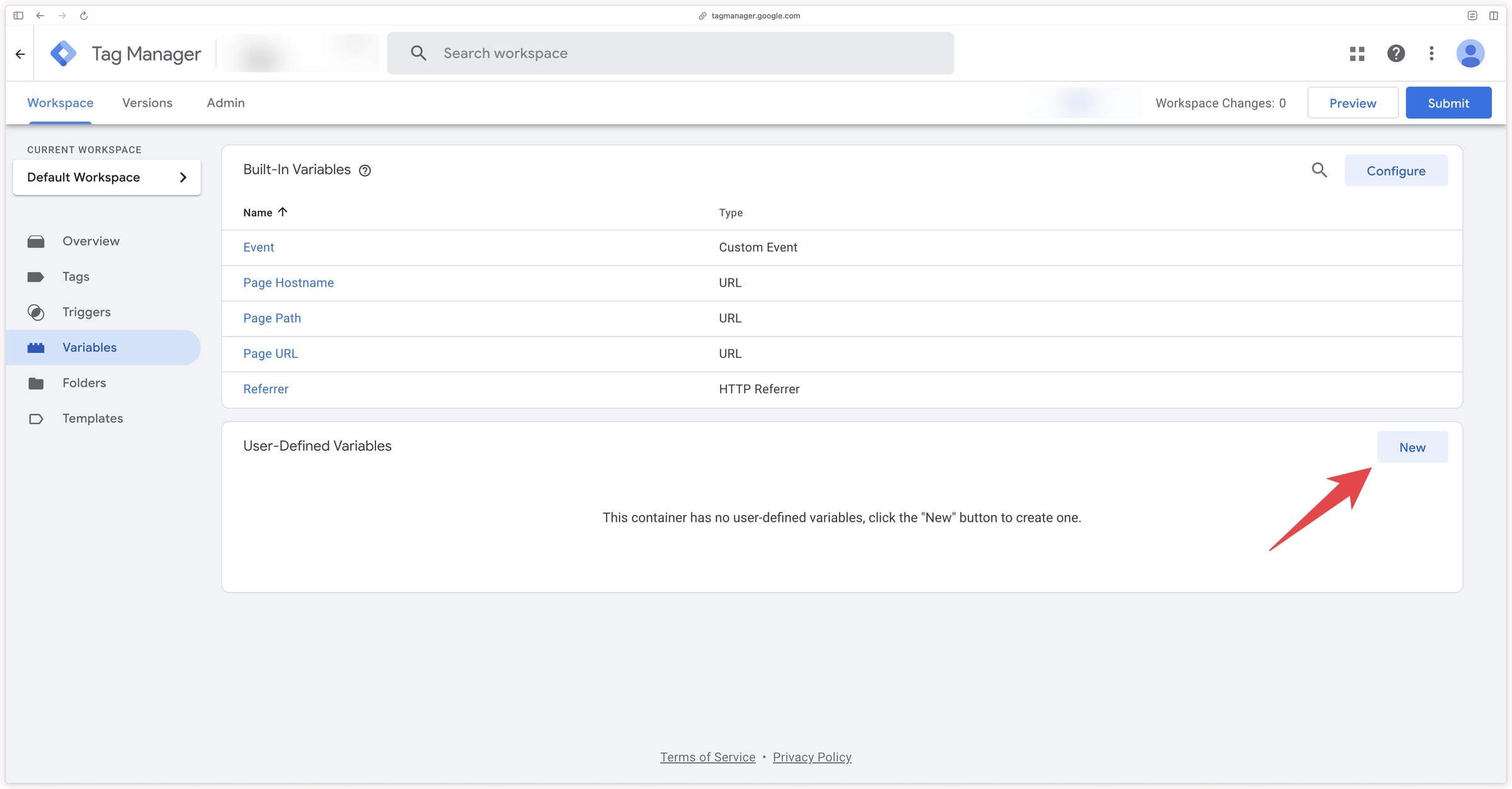1512x789 pixels.
Task: Open the Google apps grid
Action: pos(1357,54)
